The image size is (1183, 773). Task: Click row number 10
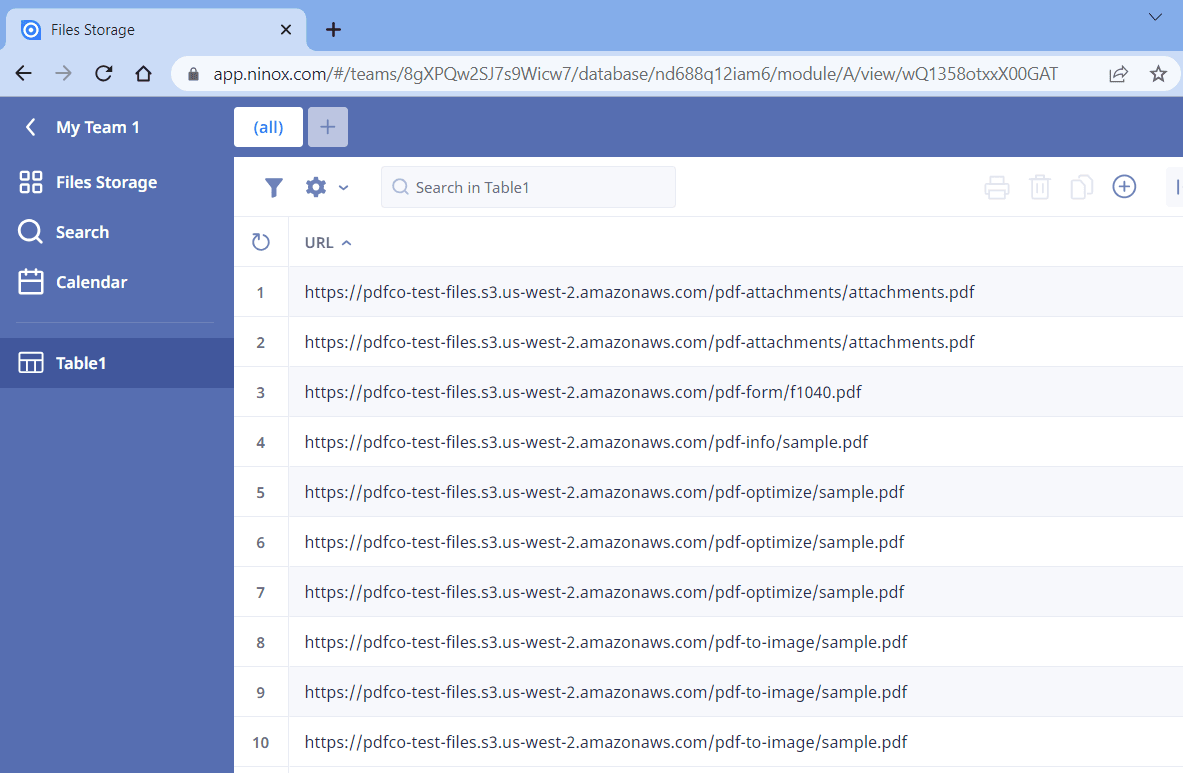tap(260, 743)
